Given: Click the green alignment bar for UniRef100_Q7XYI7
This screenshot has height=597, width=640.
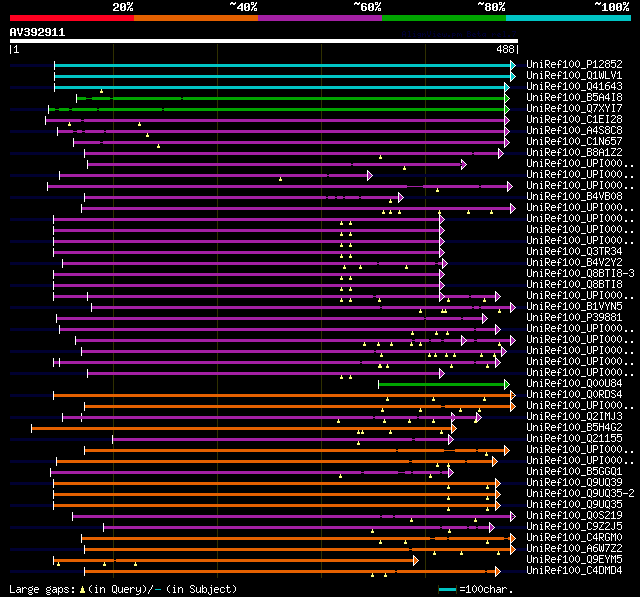Looking at the screenshot, I should coord(277,109).
